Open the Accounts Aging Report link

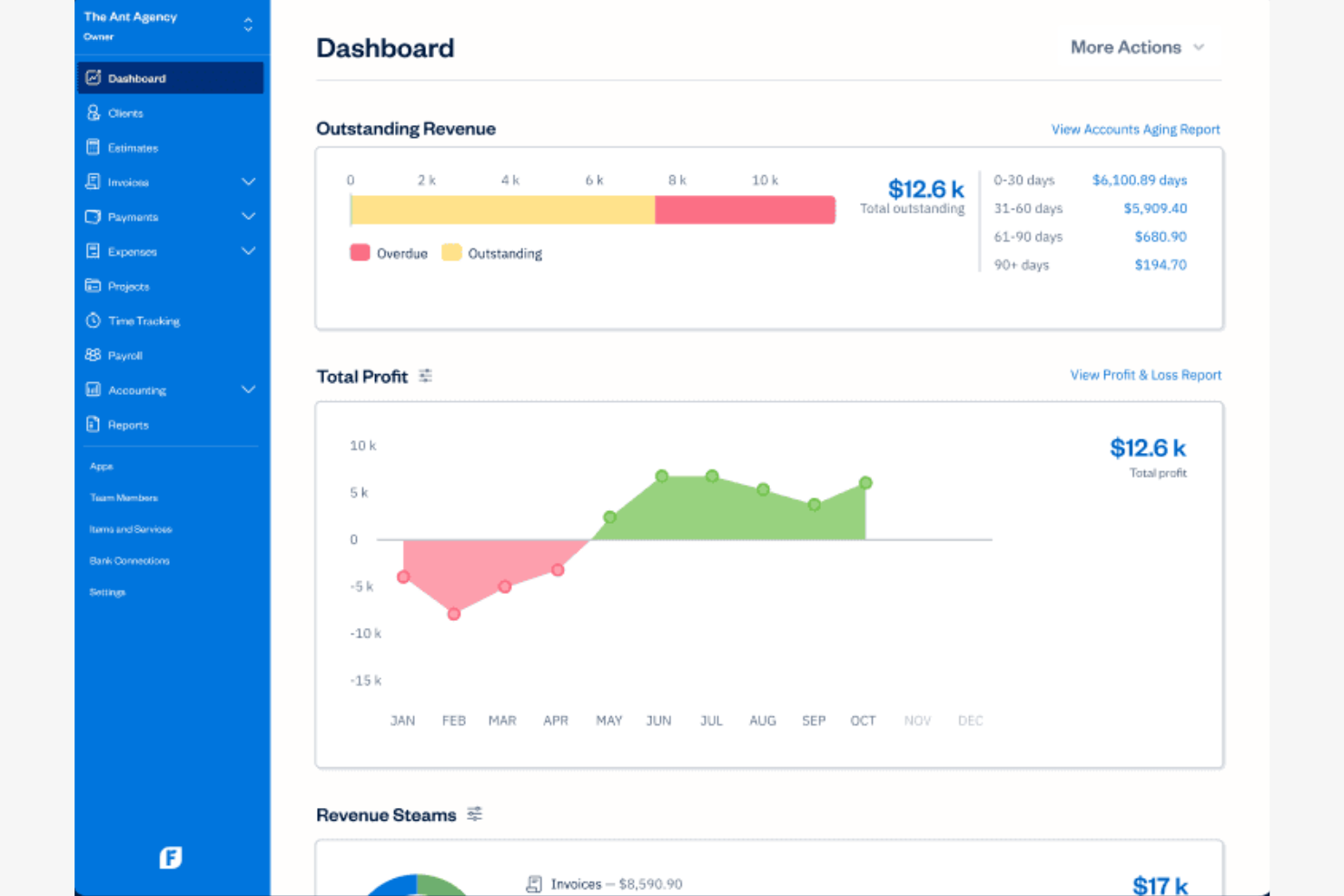coord(1135,129)
